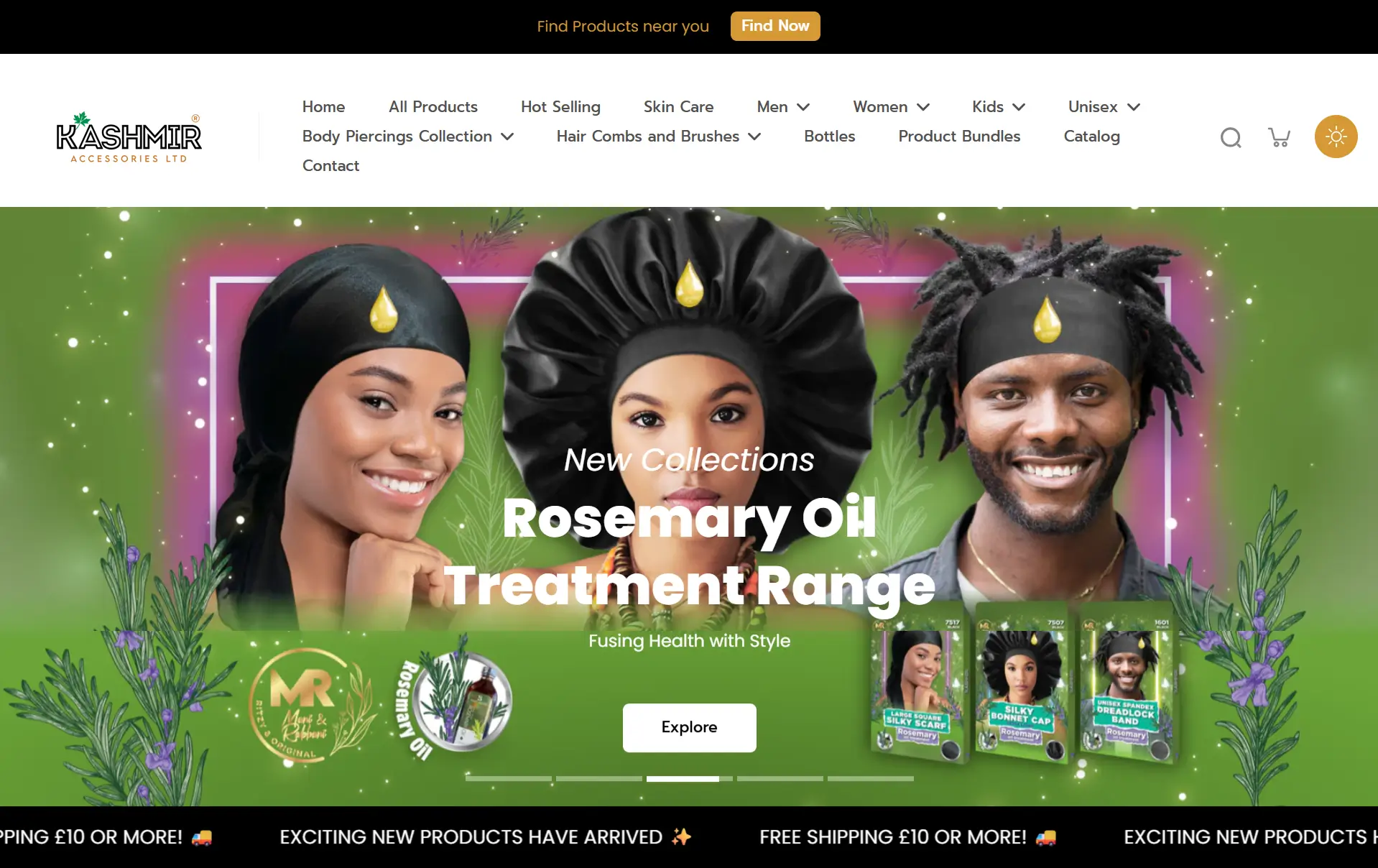Select the last carousel slide indicator
The width and height of the screenshot is (1378, 868).
(870, 778)
